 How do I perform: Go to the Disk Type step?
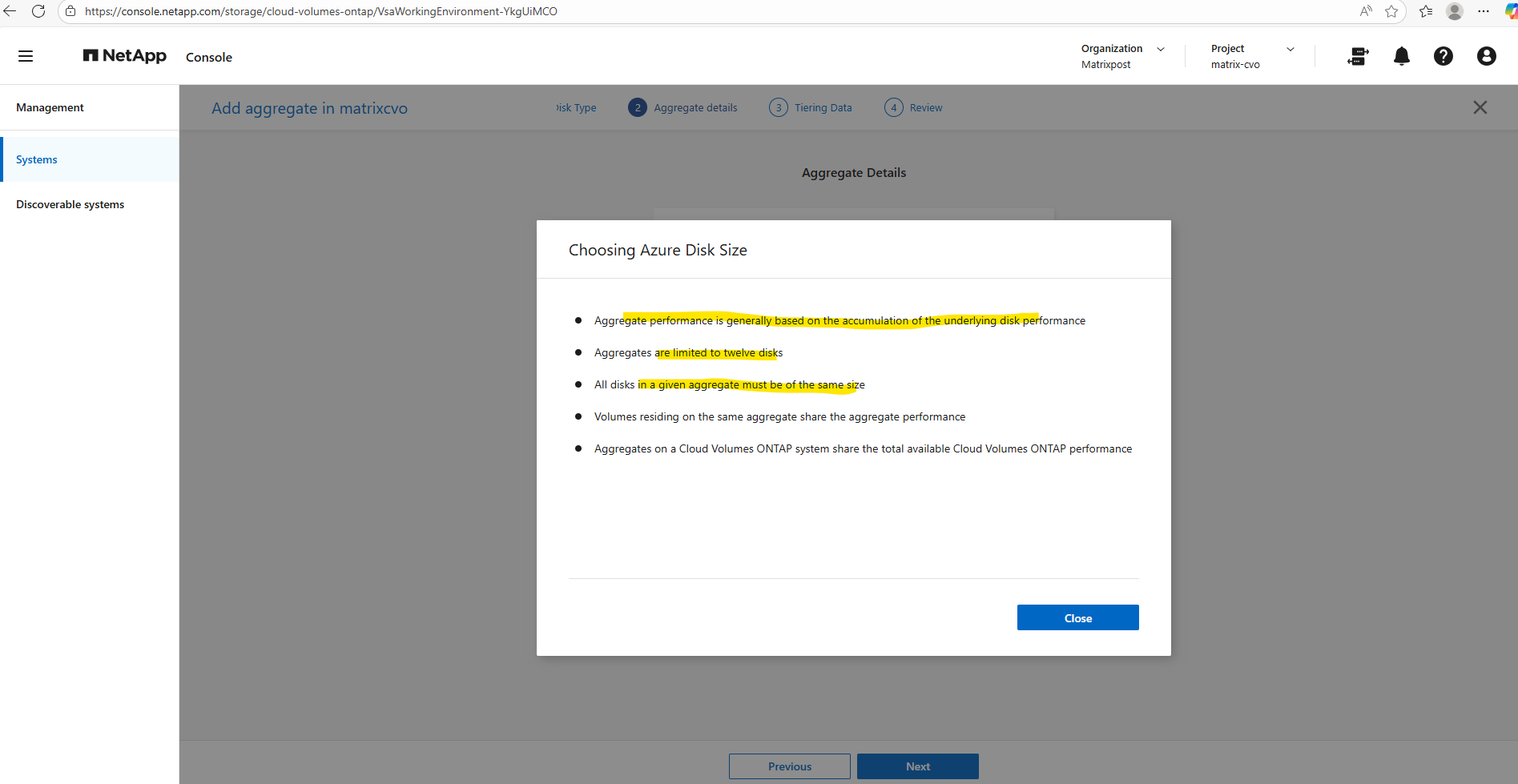(x=577, y=107)
